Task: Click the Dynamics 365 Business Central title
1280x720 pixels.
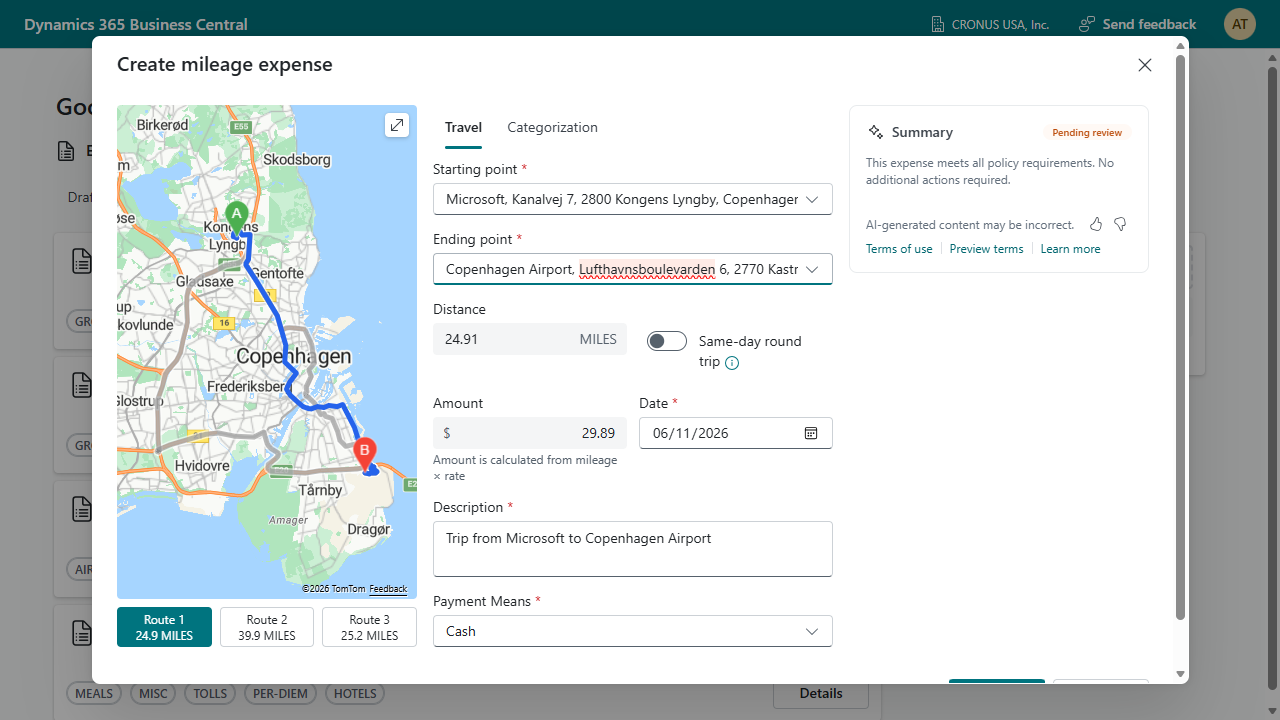Action: 136,24
